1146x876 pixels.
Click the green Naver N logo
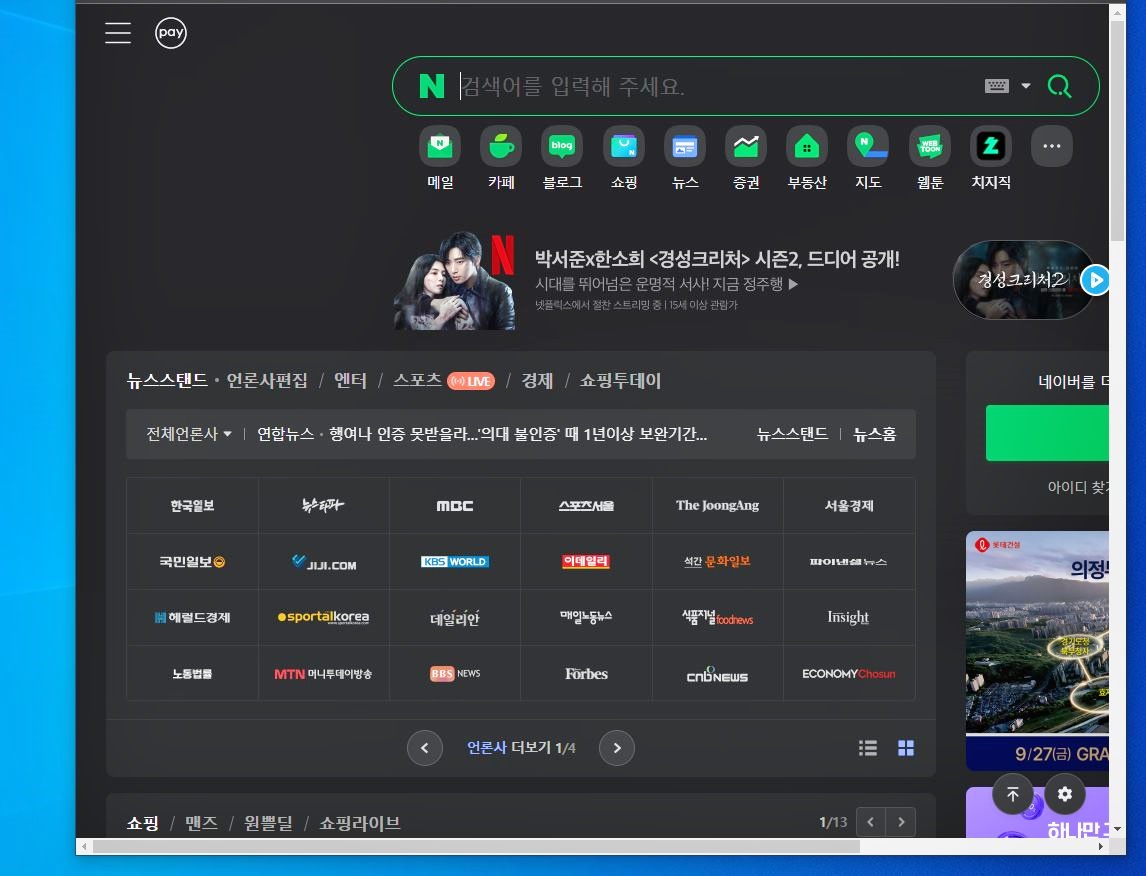432,86
